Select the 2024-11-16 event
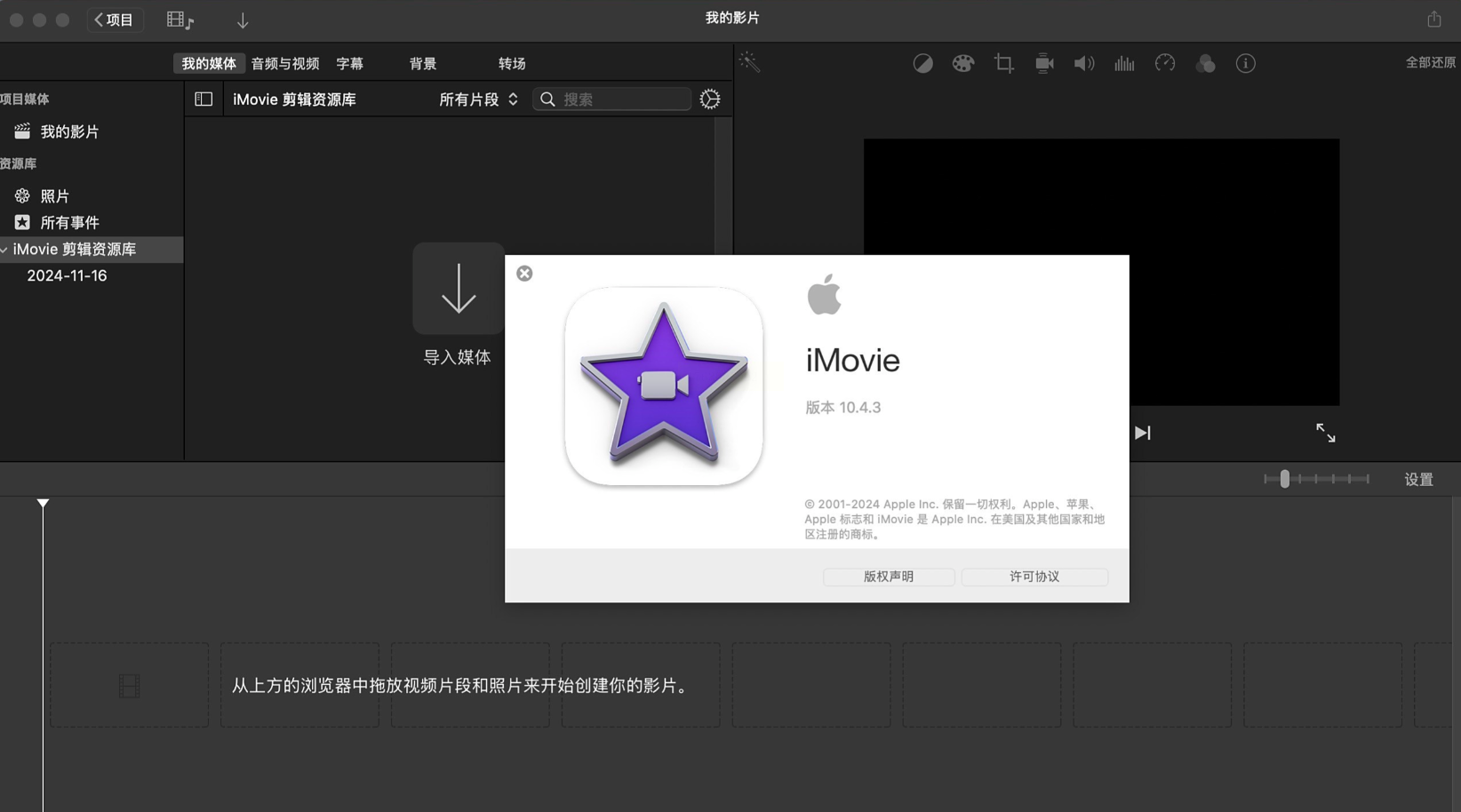The height and width of the screenshot is (812, 1461). 67,275
